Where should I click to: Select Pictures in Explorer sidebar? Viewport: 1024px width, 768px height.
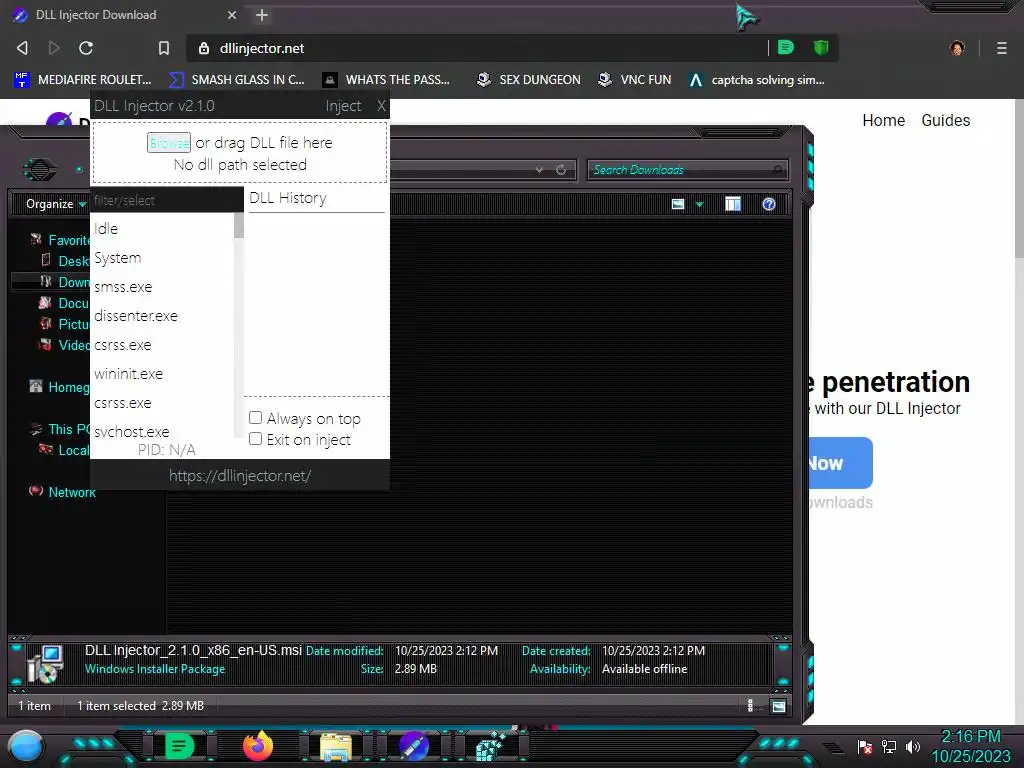[64, 324]
